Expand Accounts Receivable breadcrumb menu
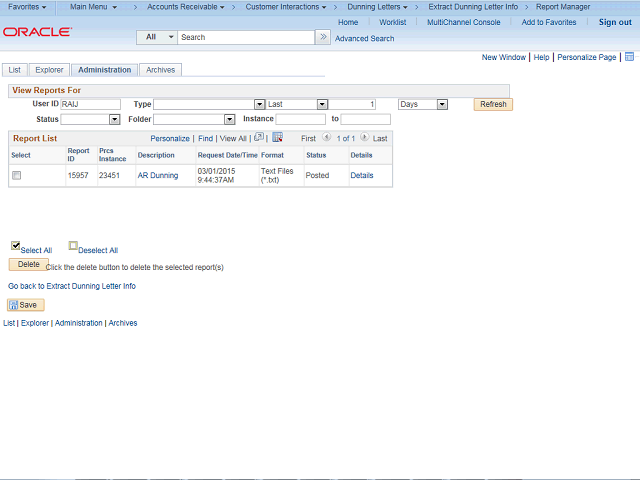 coord(186,7)
